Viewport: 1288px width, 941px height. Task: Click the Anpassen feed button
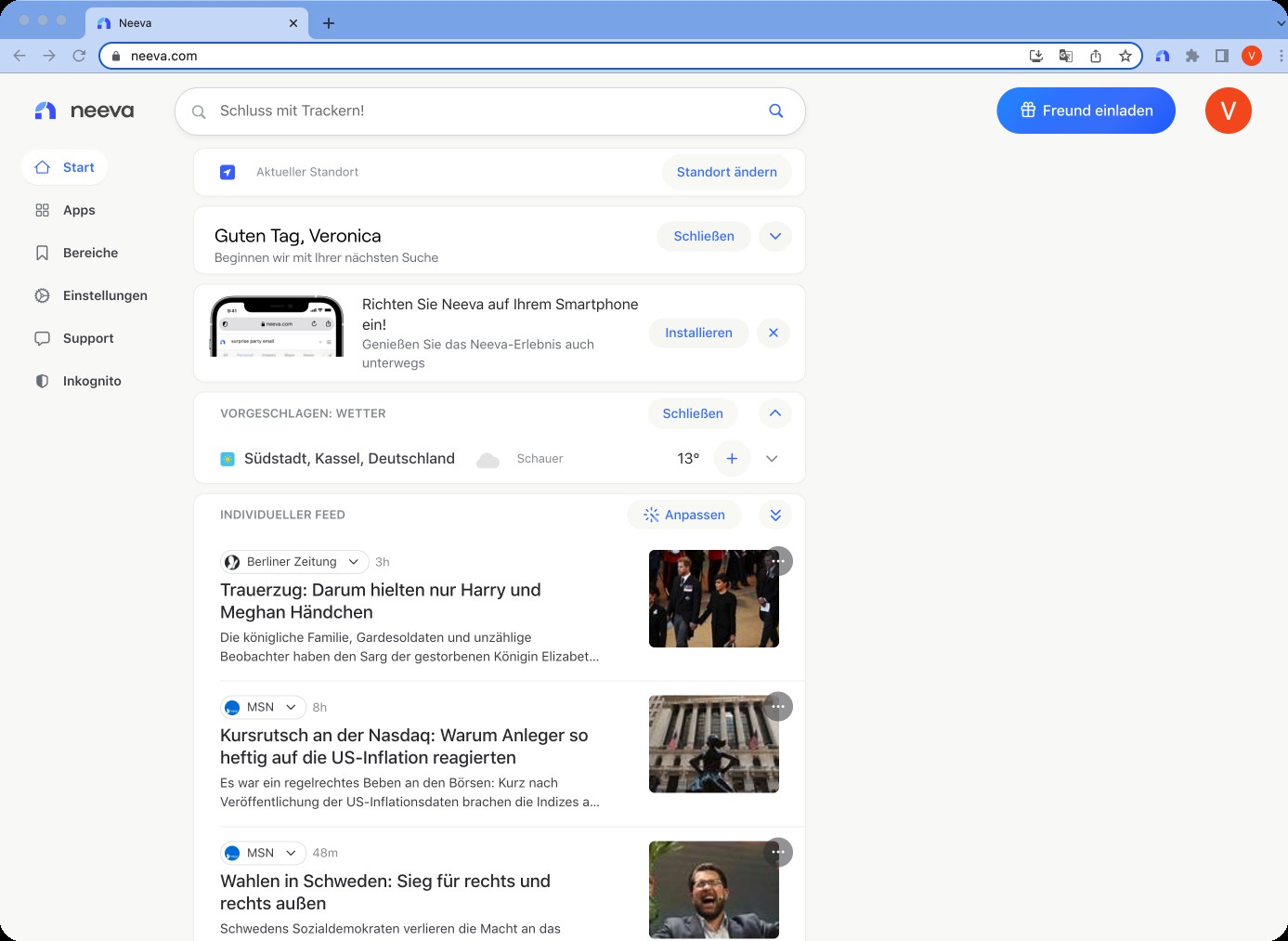point(683,515)
